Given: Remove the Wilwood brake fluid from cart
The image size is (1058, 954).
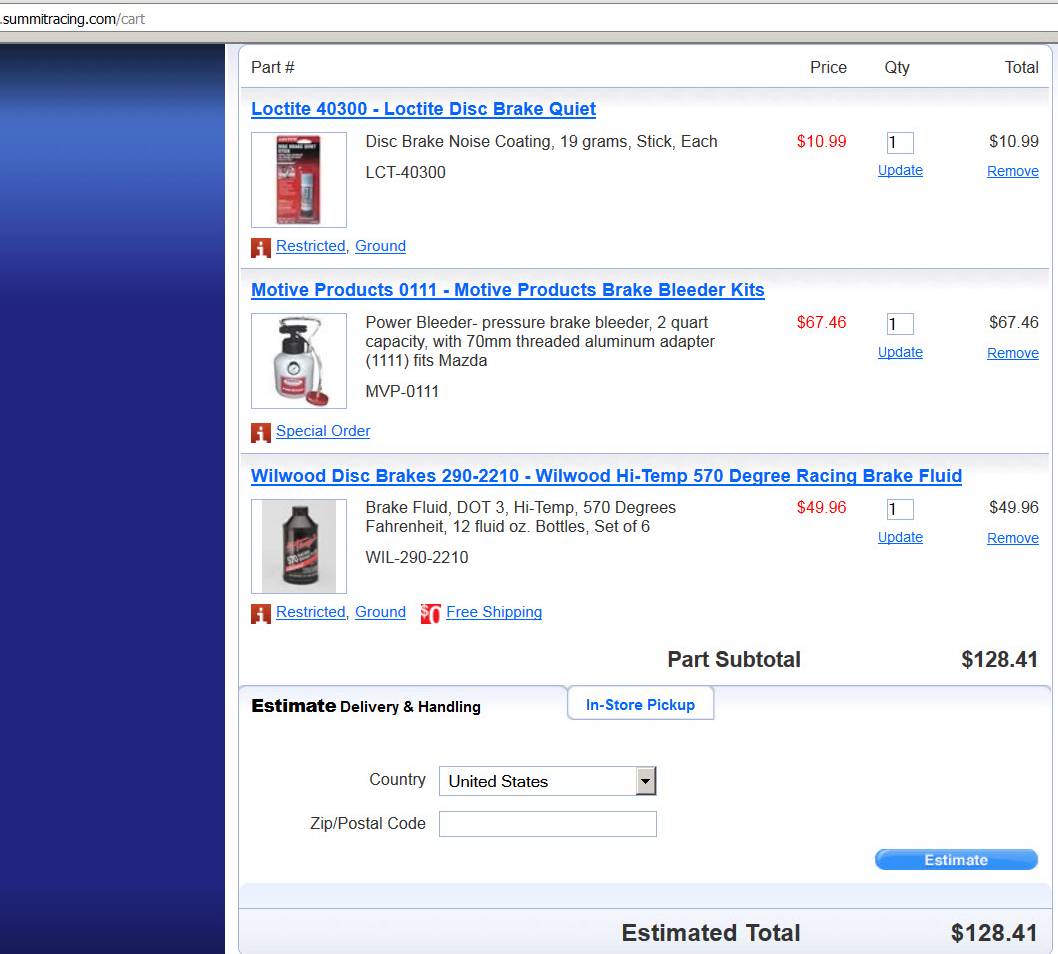Looking at the screenshot, I should [1012, 538].
